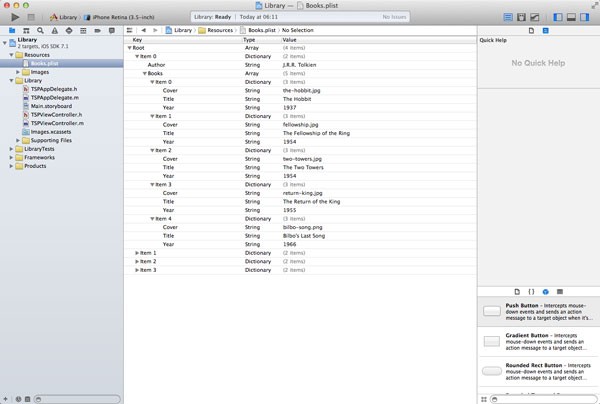The image size is (600, 404).
Task: Open the Symbol navigator
Action: tap(26, 30)
